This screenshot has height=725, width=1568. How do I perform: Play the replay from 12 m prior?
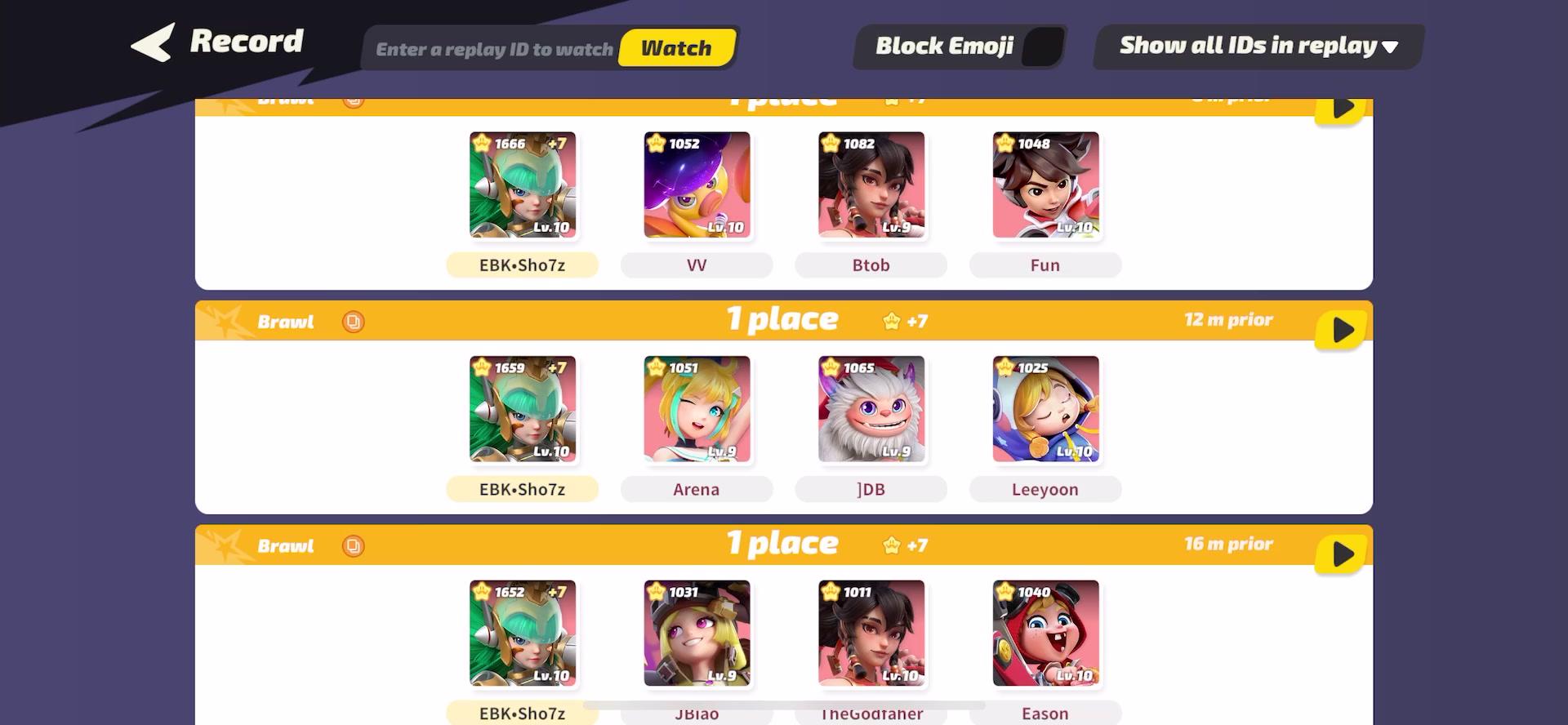point(1340,330)
